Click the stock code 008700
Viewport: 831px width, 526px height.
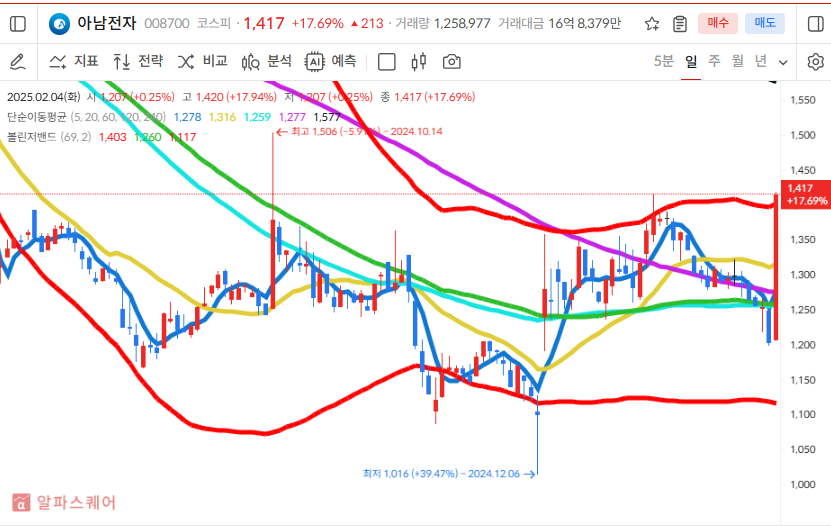click(166, 24)
